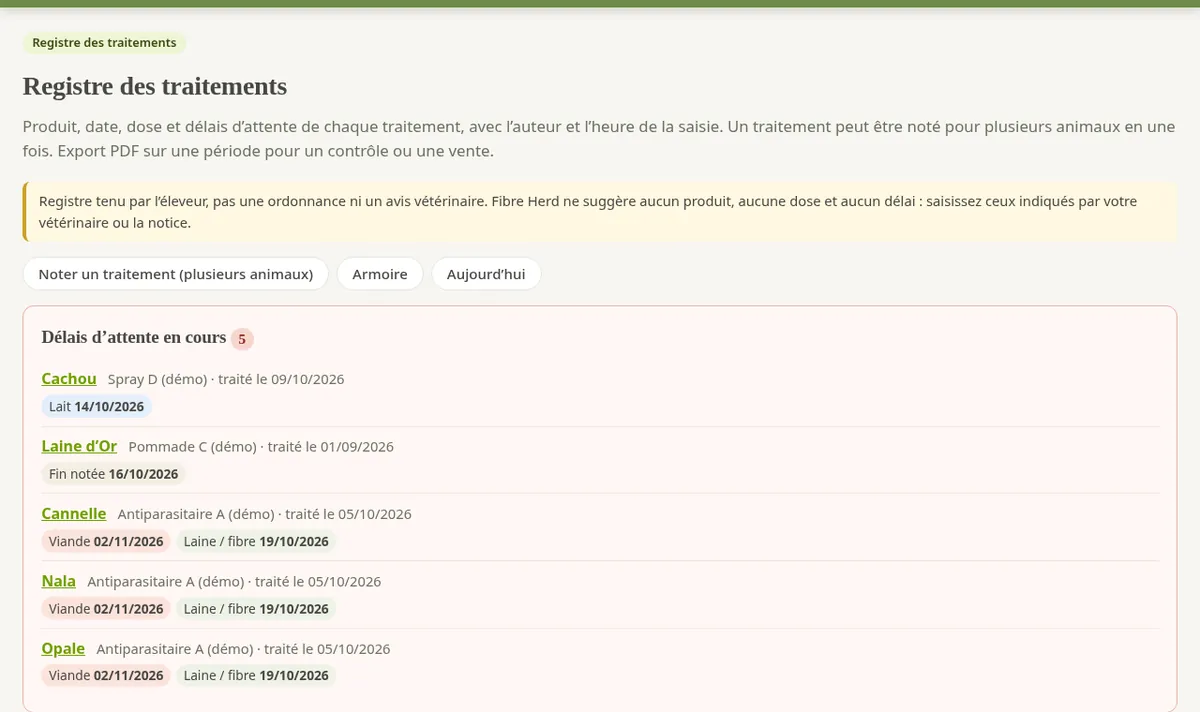Click 'Pommade C (démo) · traité le 01/09/2026'

[261, 447]
